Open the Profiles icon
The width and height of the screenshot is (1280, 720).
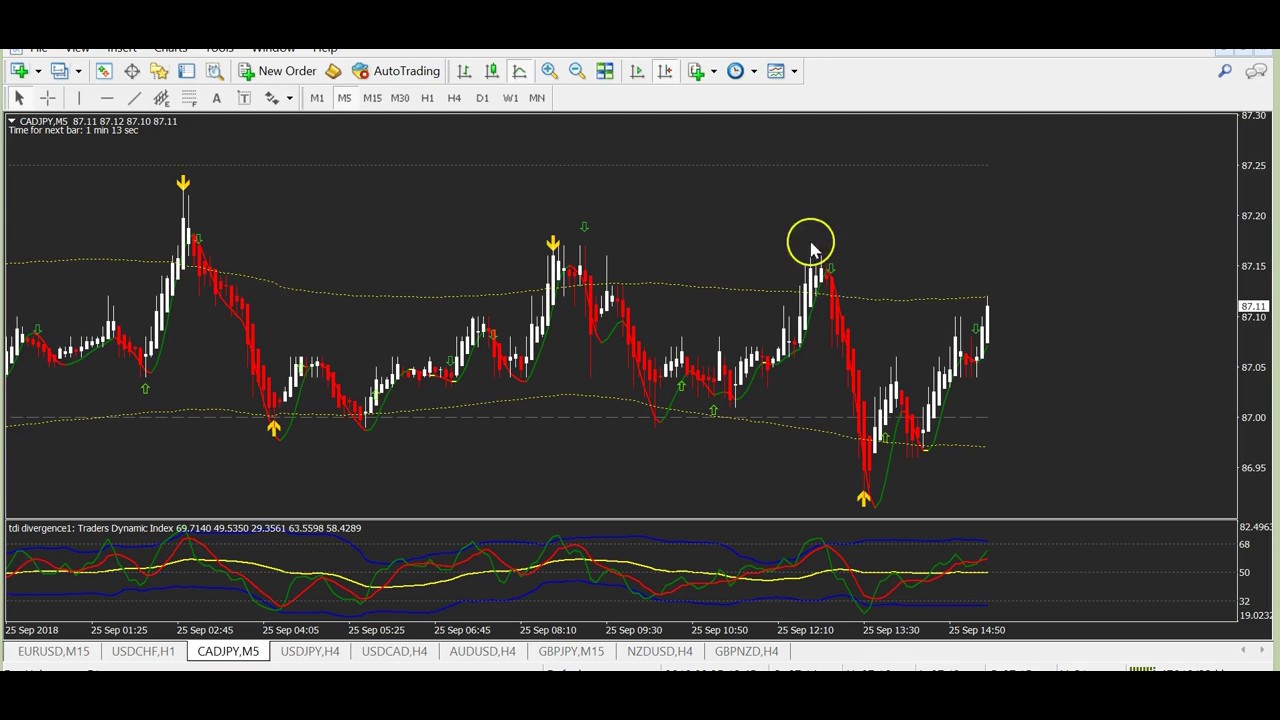pos(60,71)
